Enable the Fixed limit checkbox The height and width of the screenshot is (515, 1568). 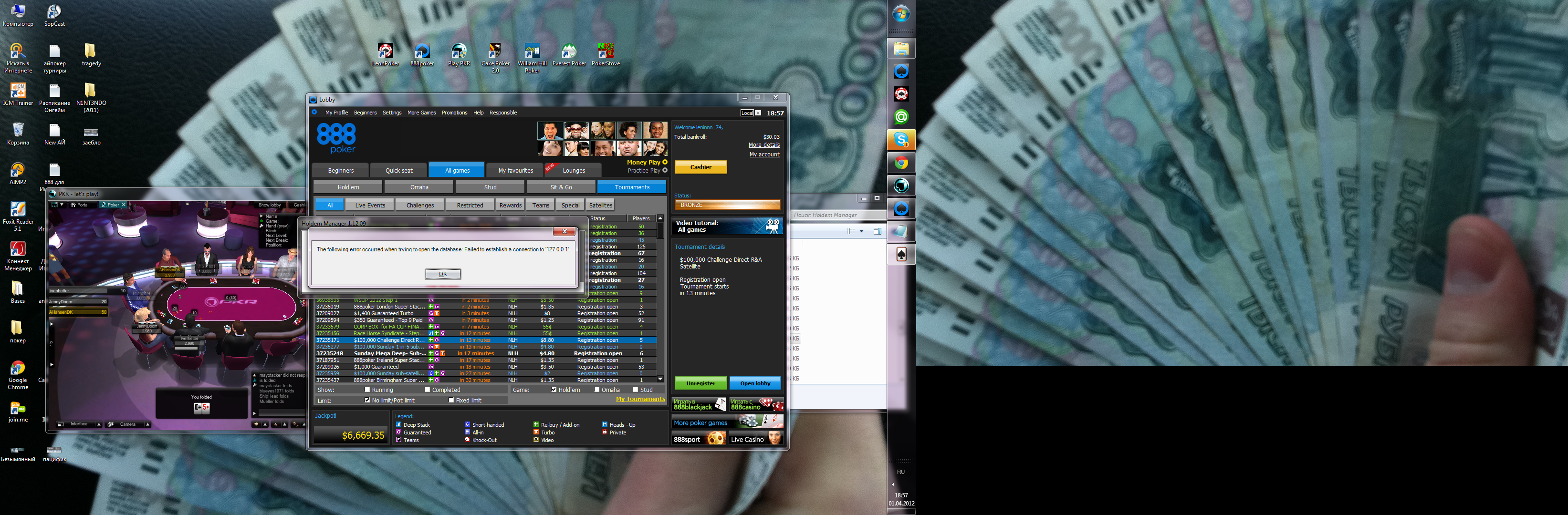[x=451, y=400]
